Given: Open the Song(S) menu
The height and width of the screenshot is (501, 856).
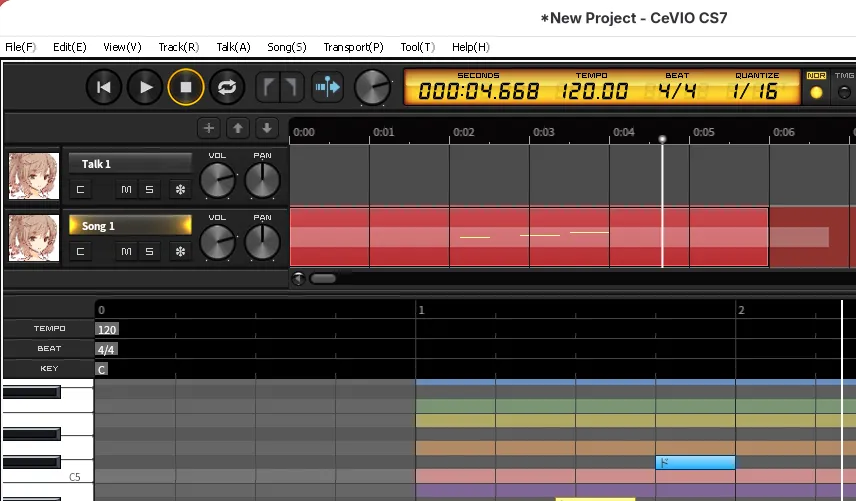Looking at the screenshot, I should click(287, 47).
